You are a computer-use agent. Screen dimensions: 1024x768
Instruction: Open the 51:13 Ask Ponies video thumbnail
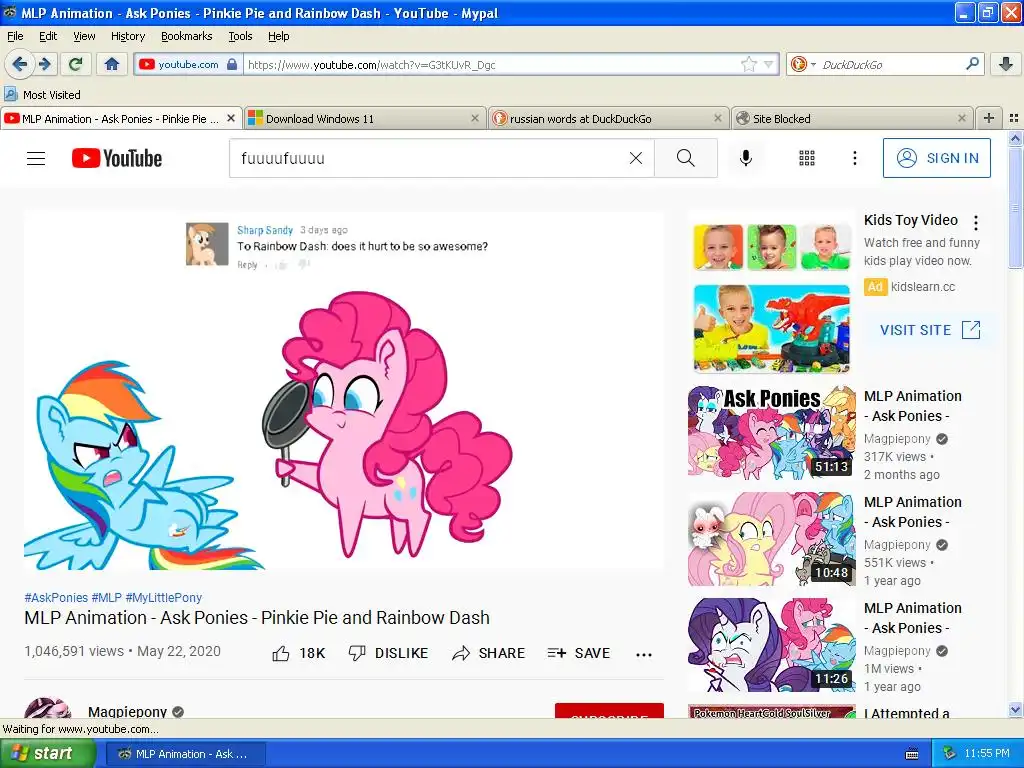tap(771, 432)
